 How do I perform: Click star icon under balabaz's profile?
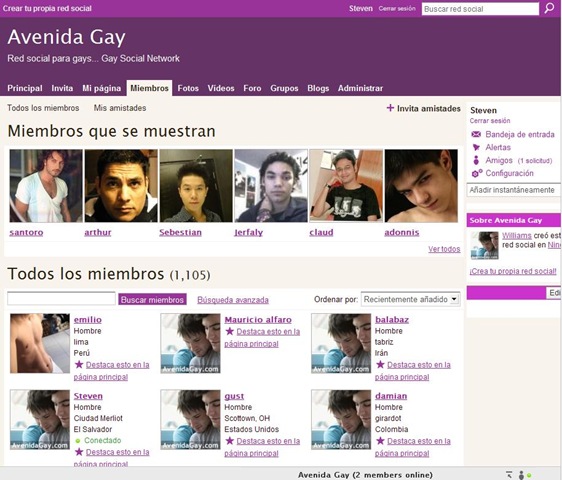pyautogui.click(x=380, y=365)
